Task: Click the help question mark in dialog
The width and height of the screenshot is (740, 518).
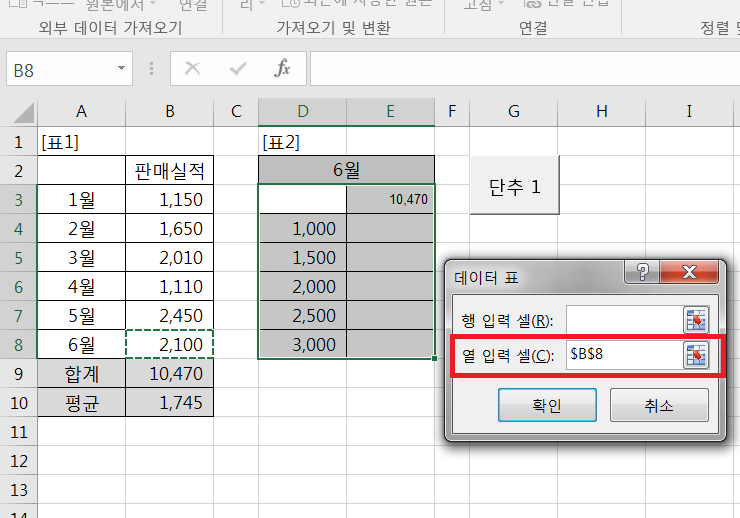Action: pyautogui.click(x=641, y=273)
